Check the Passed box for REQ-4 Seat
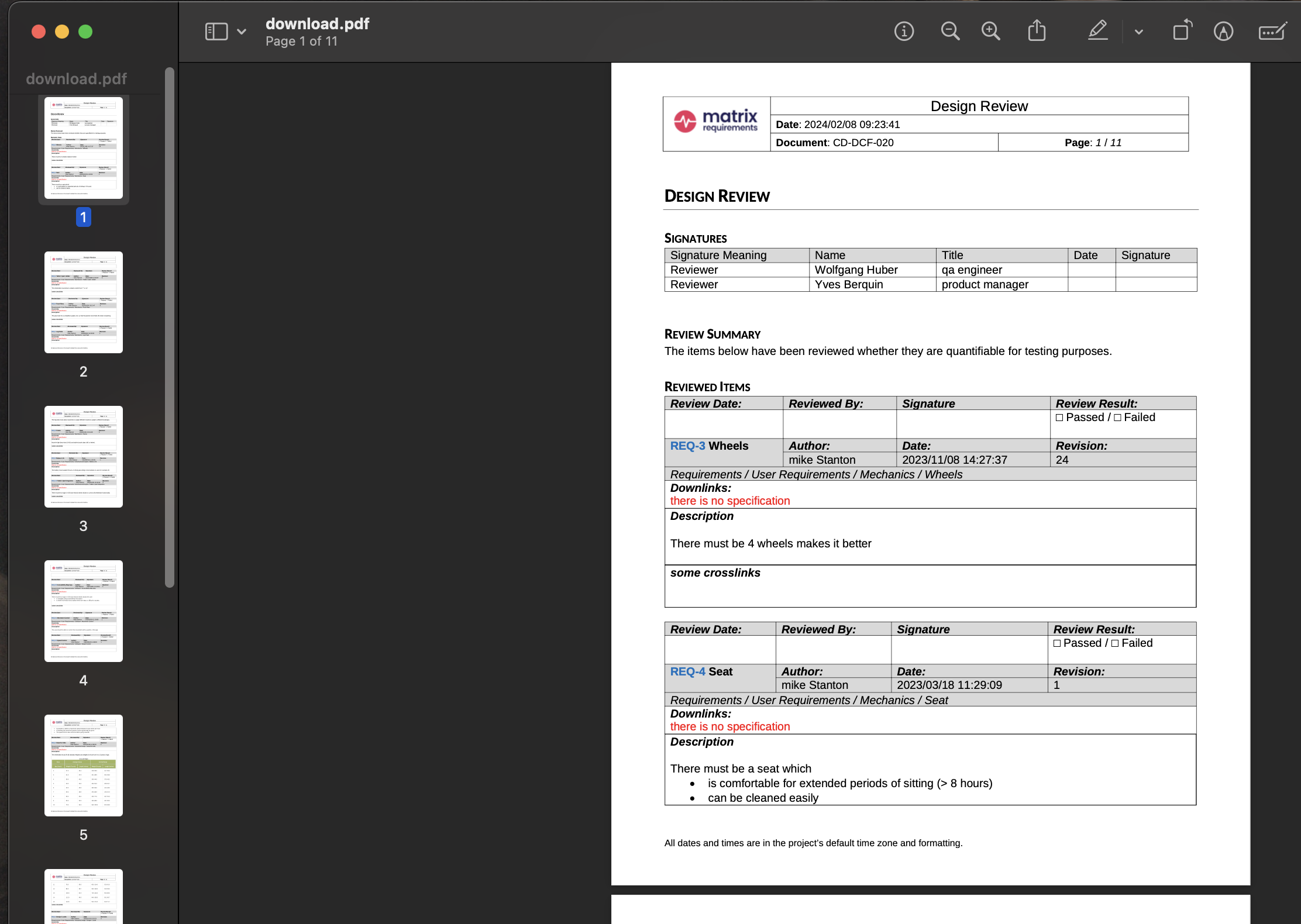Screen dimensions: 1301x924 (x=1057, y=643)
